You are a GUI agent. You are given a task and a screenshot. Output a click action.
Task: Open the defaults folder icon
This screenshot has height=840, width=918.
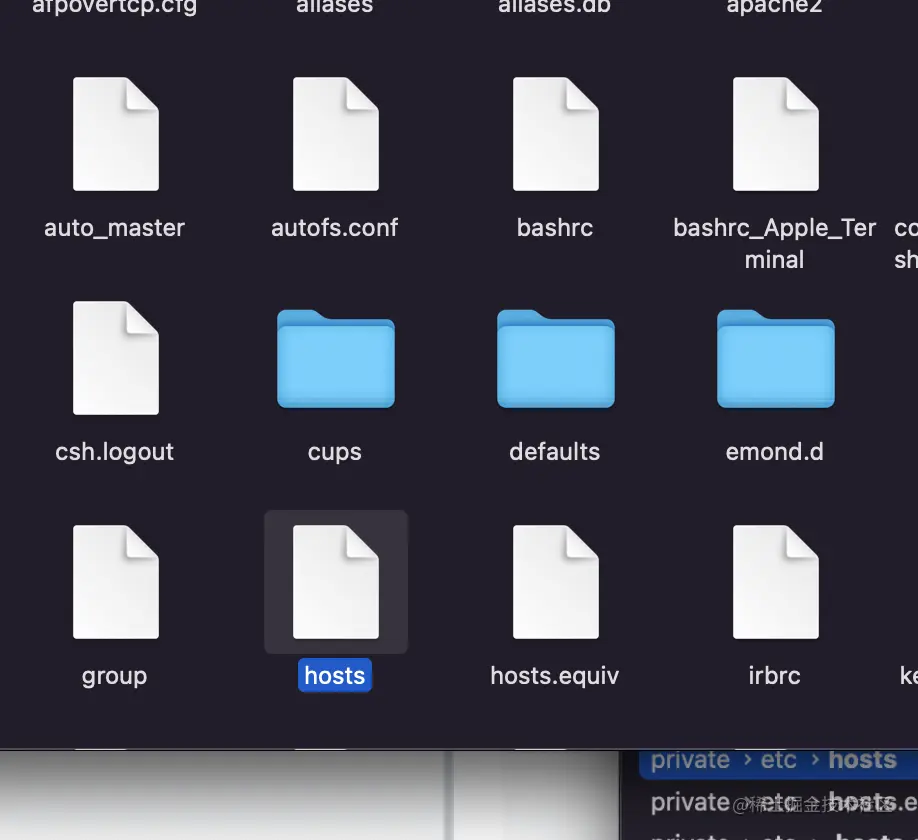(x=556, y=359)
